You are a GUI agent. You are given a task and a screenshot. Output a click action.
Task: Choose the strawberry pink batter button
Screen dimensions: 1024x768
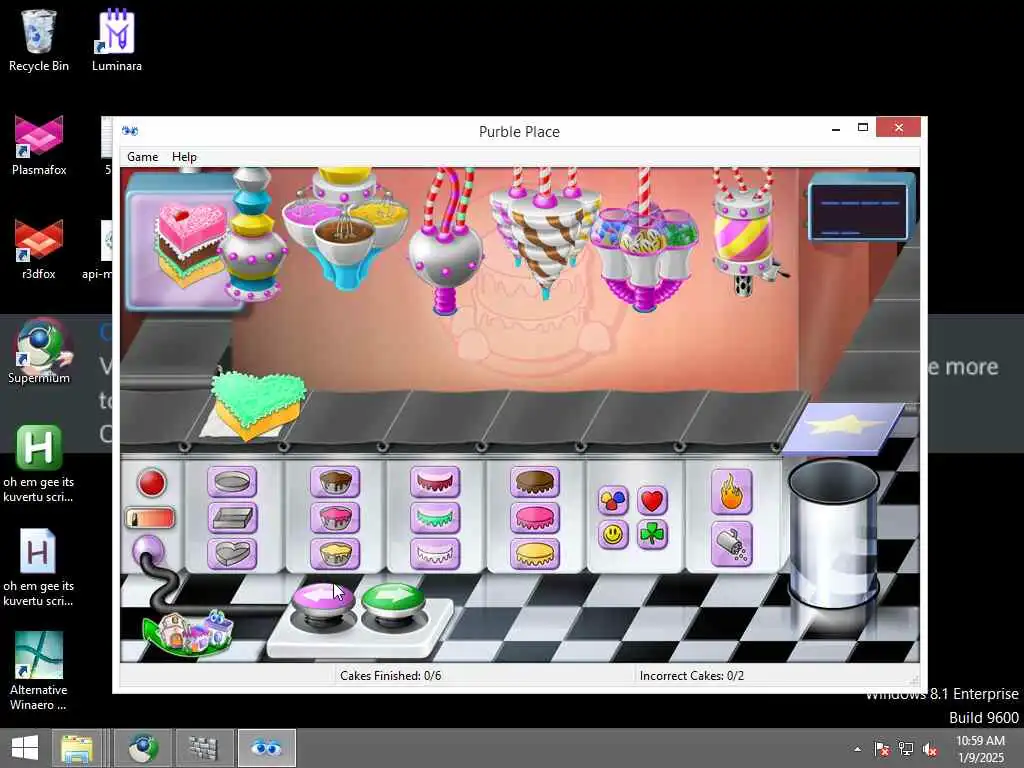click(x=334, y=518)
